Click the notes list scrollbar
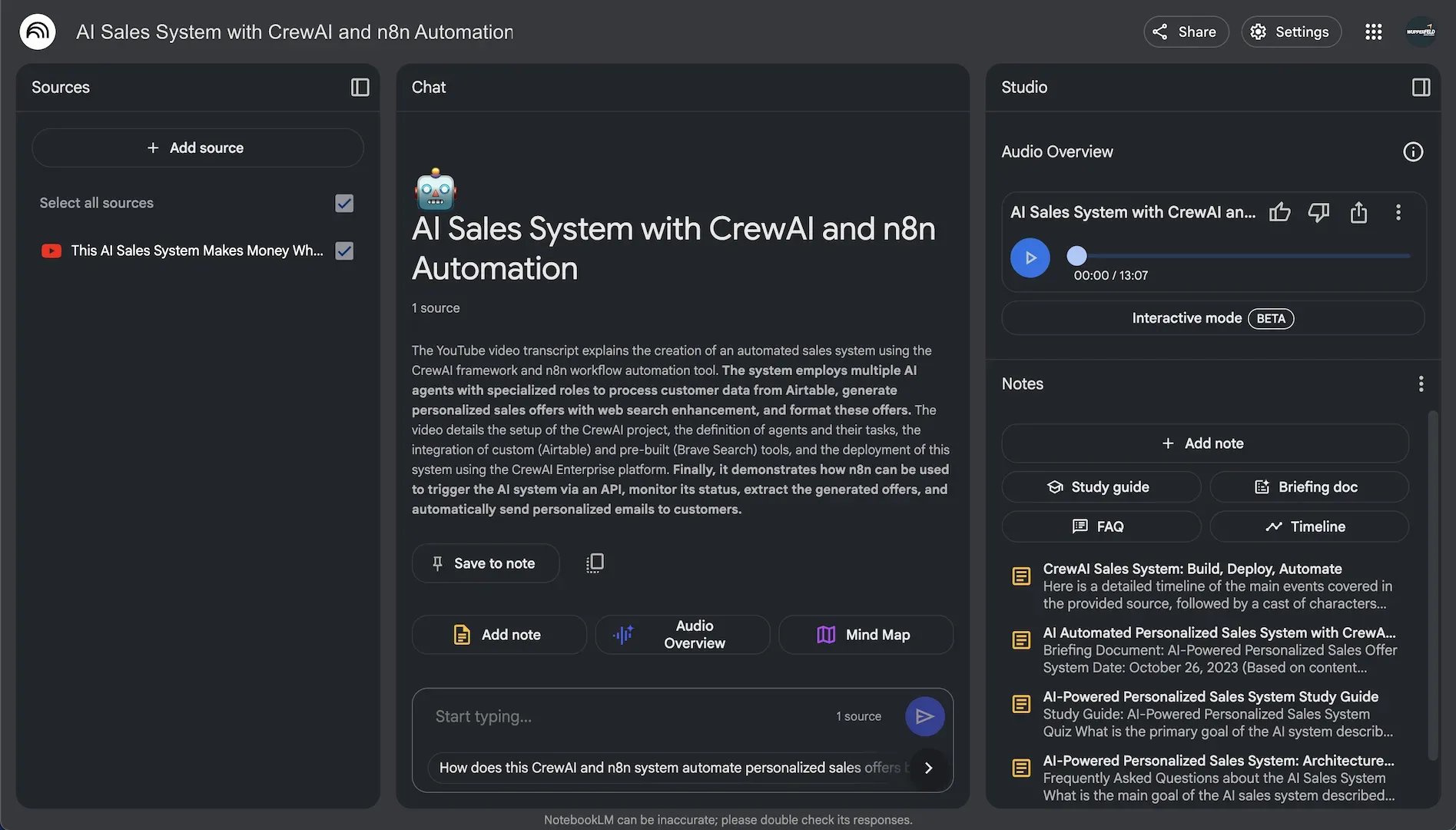 click(x=1432, y=586)
